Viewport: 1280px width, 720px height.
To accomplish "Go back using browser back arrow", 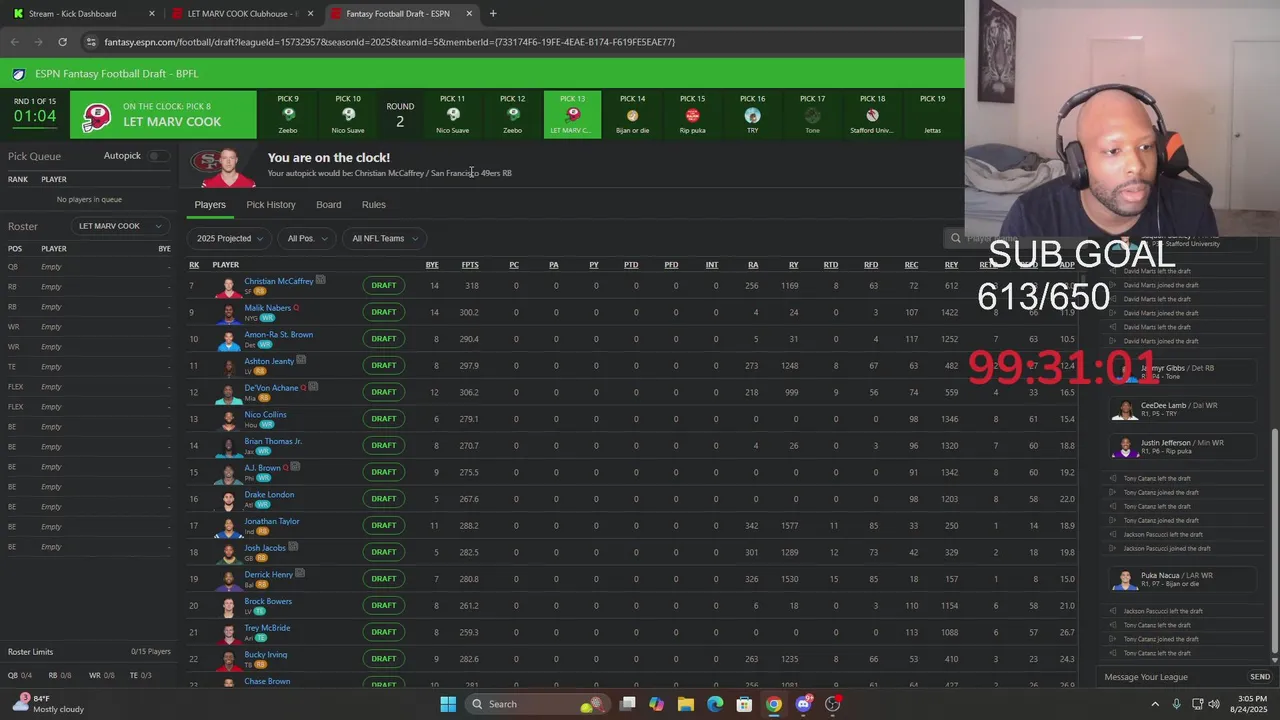I will [14, 42].
